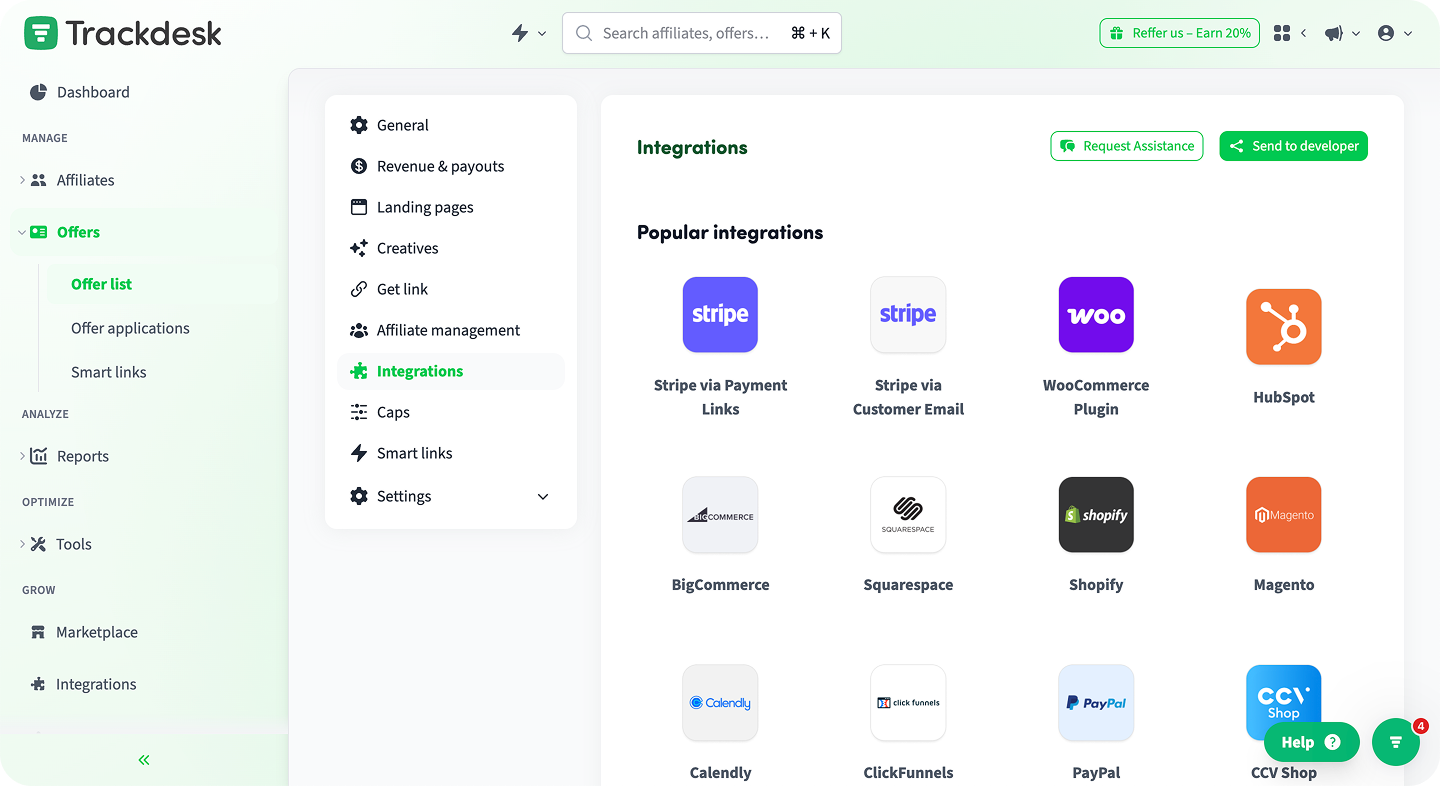Go to Dashboard

tap(93, 92)
